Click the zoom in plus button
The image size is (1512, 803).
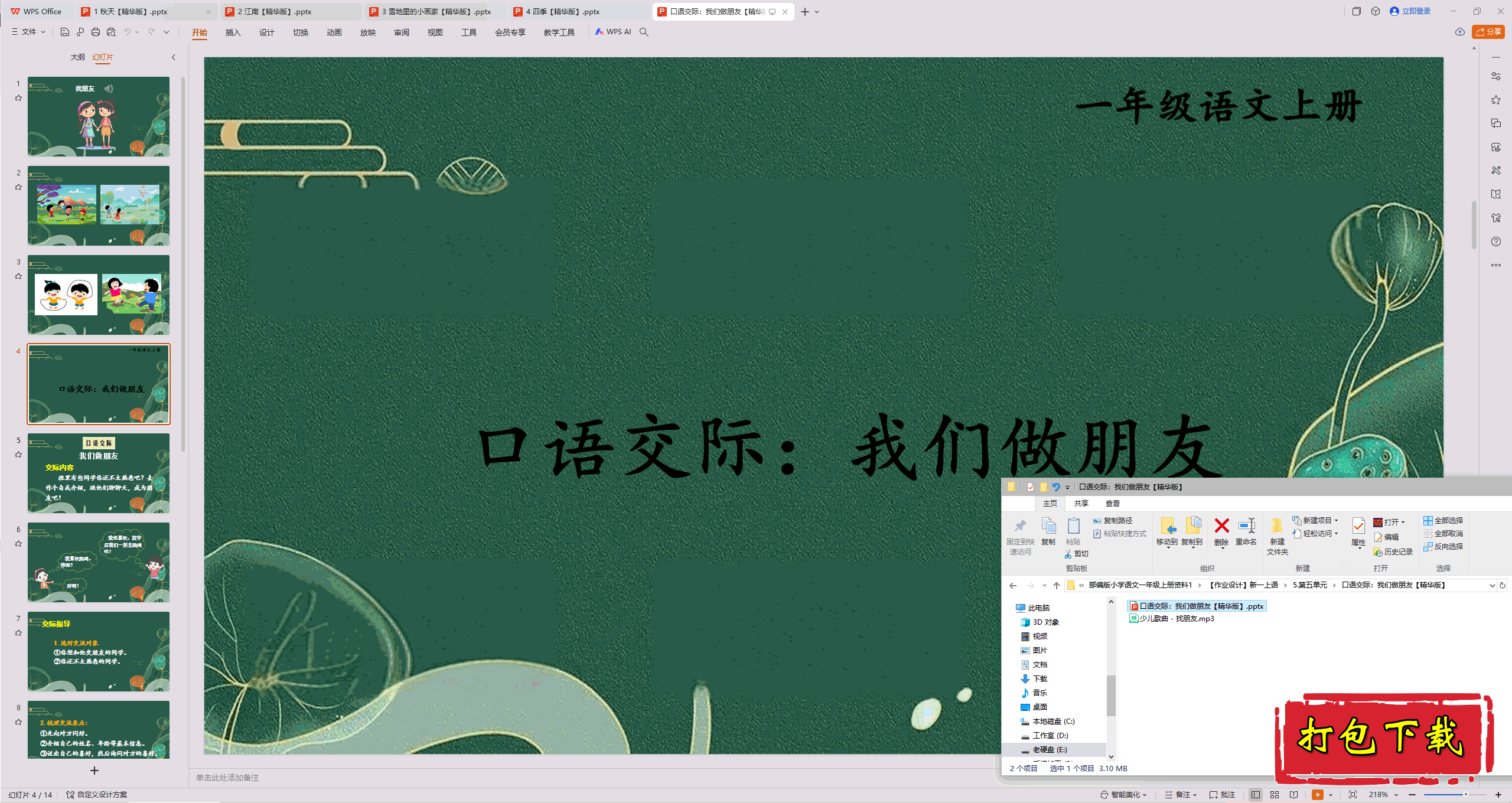(x=1498, y=795)
